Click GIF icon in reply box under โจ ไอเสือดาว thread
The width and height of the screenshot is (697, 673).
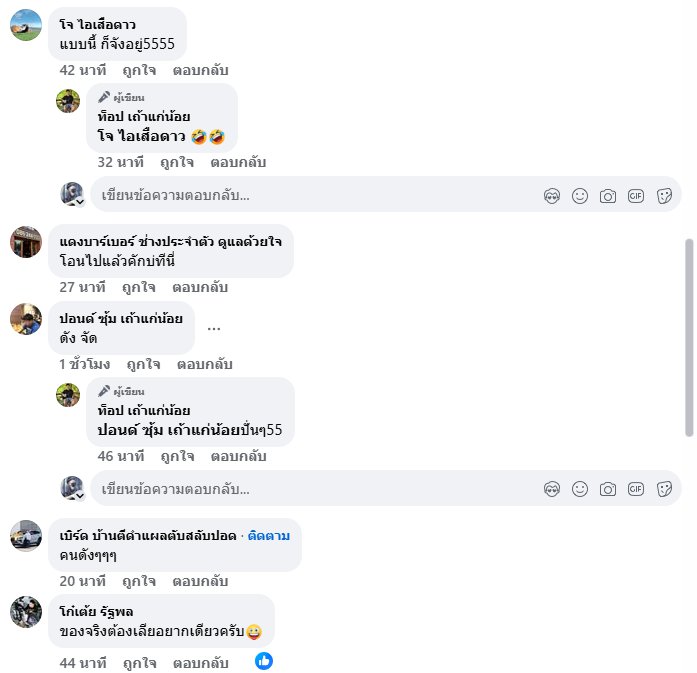pos(635,196)
